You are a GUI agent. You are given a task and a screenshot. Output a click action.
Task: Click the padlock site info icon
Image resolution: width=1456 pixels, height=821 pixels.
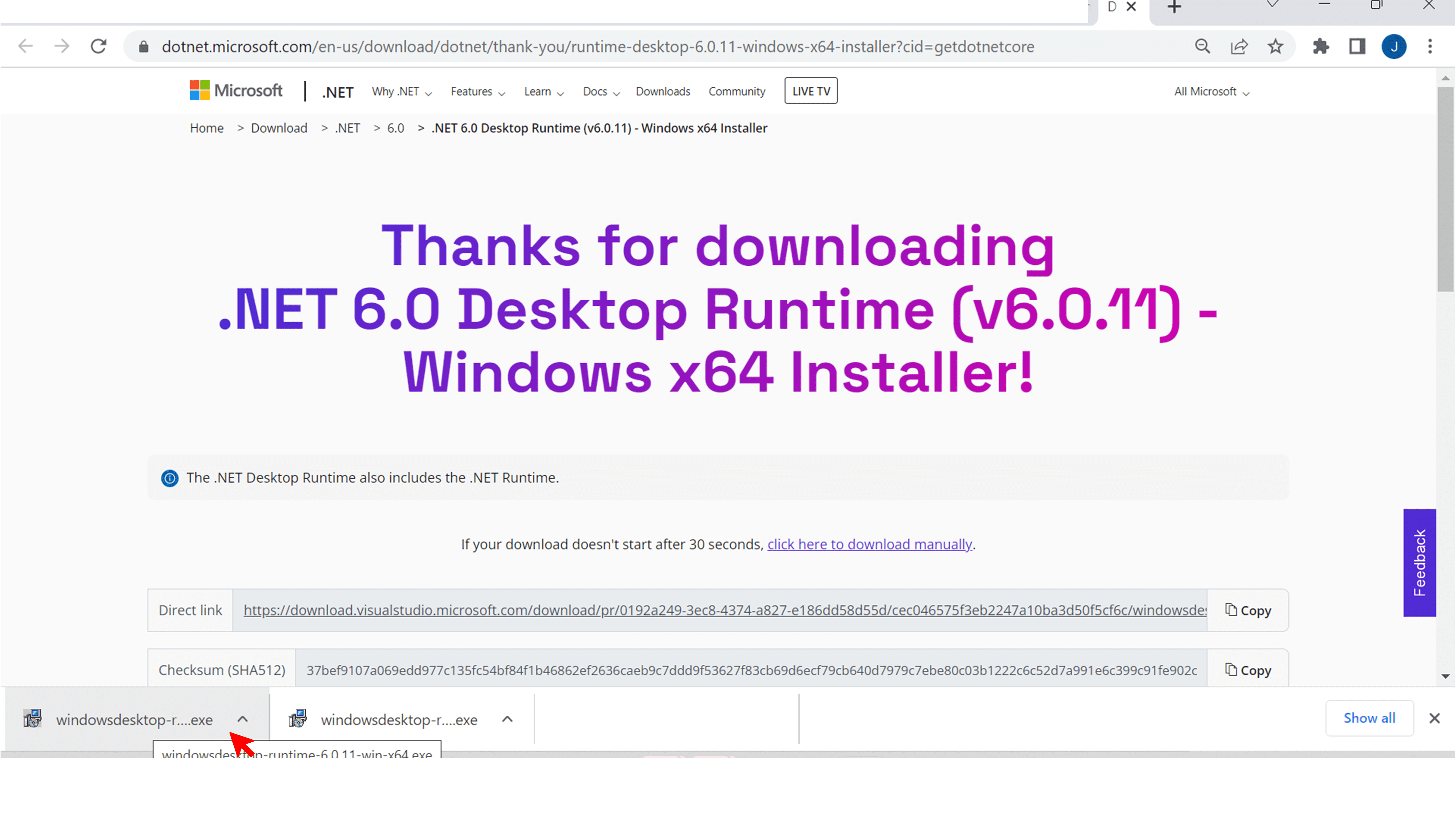[144, 46]
